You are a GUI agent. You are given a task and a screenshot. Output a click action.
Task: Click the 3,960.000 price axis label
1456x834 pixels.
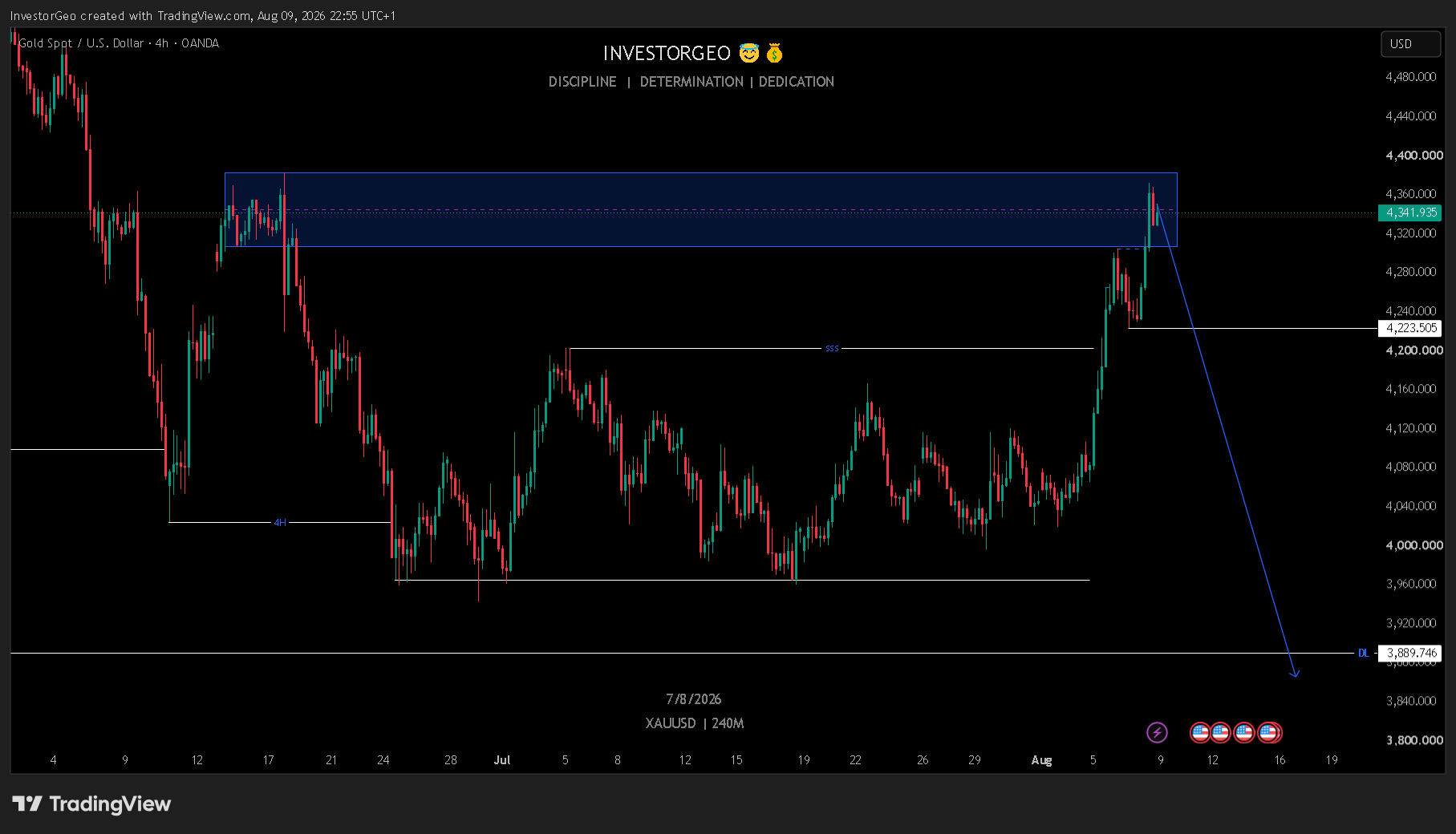[x=1411, y=584]
